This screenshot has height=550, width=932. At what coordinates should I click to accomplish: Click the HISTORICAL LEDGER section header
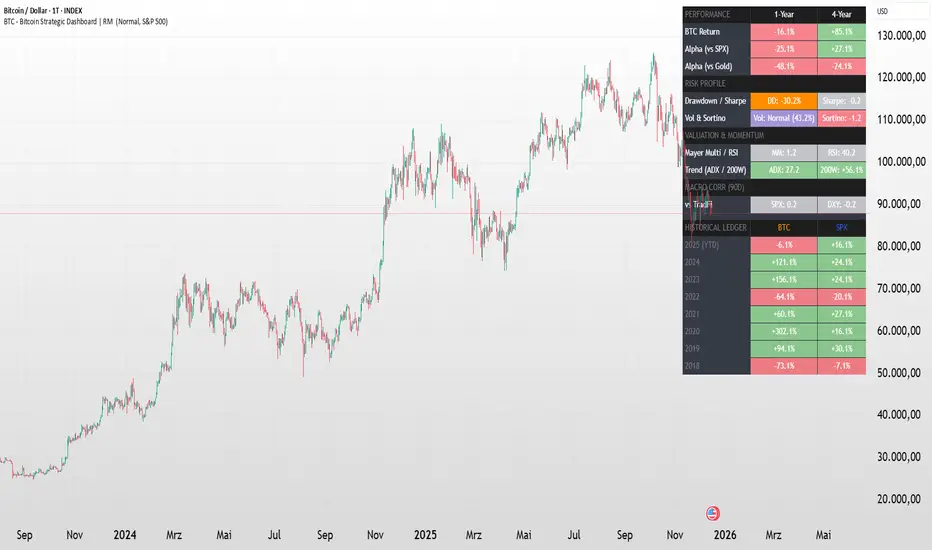[714, 227]
